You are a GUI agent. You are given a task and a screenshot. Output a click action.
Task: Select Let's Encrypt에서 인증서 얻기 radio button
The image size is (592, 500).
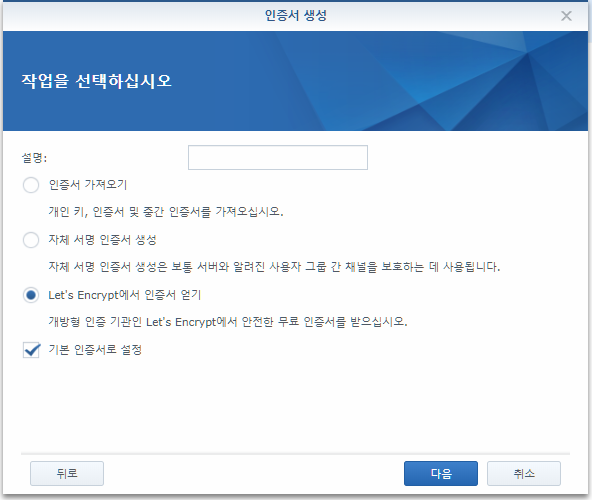pos(31,295)
